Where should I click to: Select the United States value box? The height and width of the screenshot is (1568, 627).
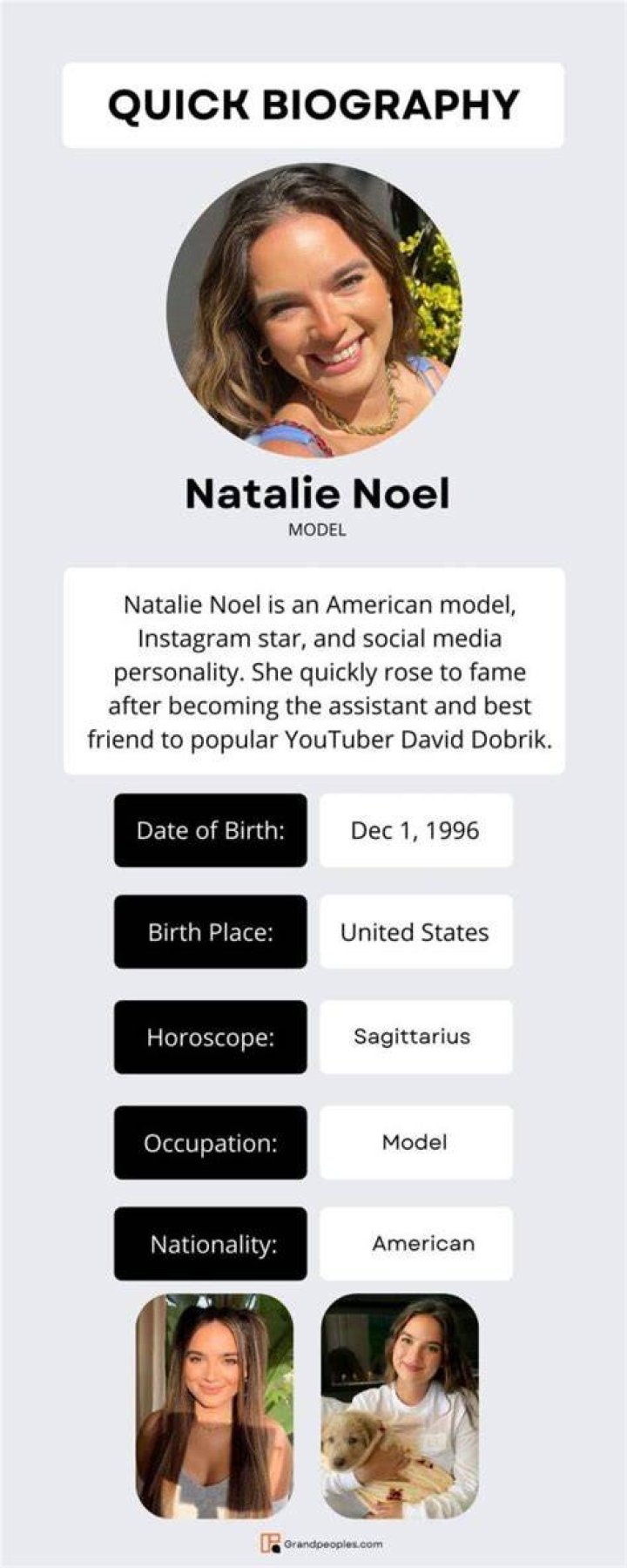point(416,932)
